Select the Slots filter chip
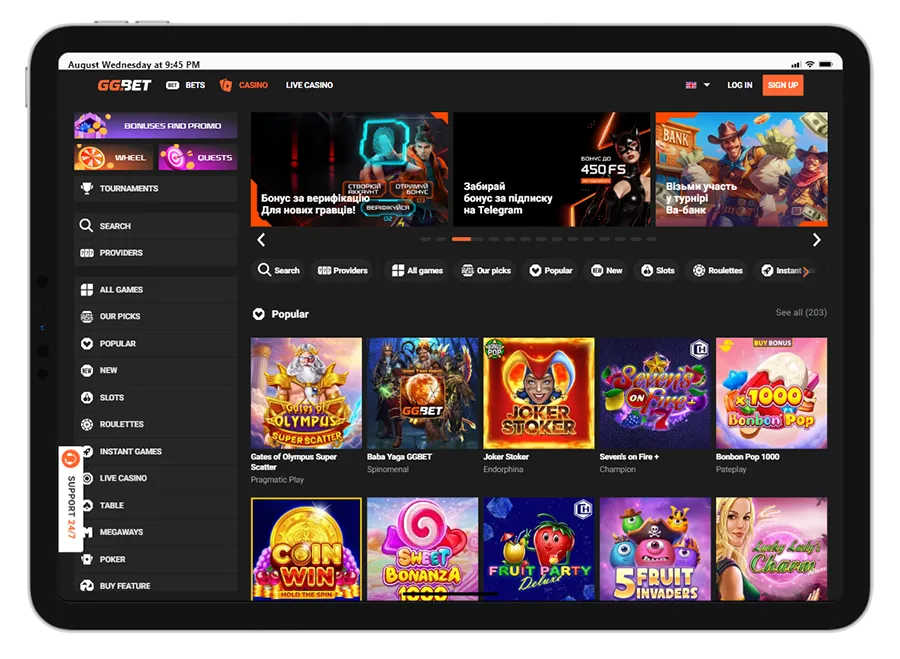Viewport: 900px width, 659px height. pos(658,270)
